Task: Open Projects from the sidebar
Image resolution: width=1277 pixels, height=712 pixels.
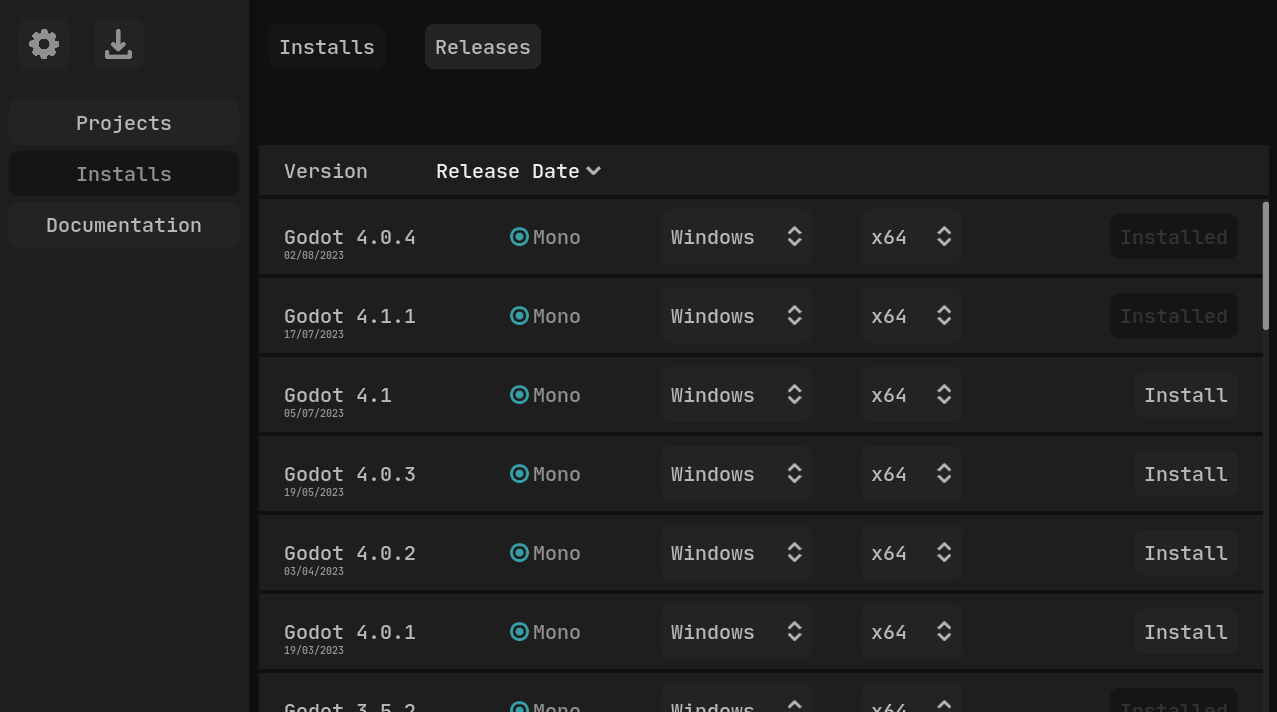Action: pos(123,122)
